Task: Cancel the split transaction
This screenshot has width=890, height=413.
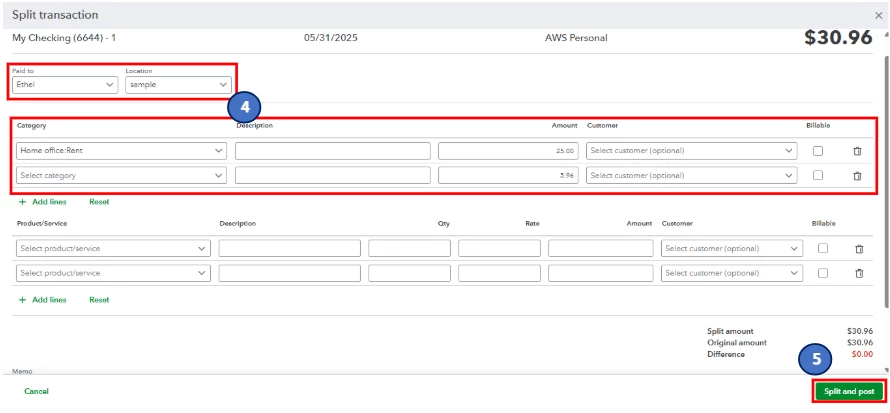Action: (x=36, y=391)
